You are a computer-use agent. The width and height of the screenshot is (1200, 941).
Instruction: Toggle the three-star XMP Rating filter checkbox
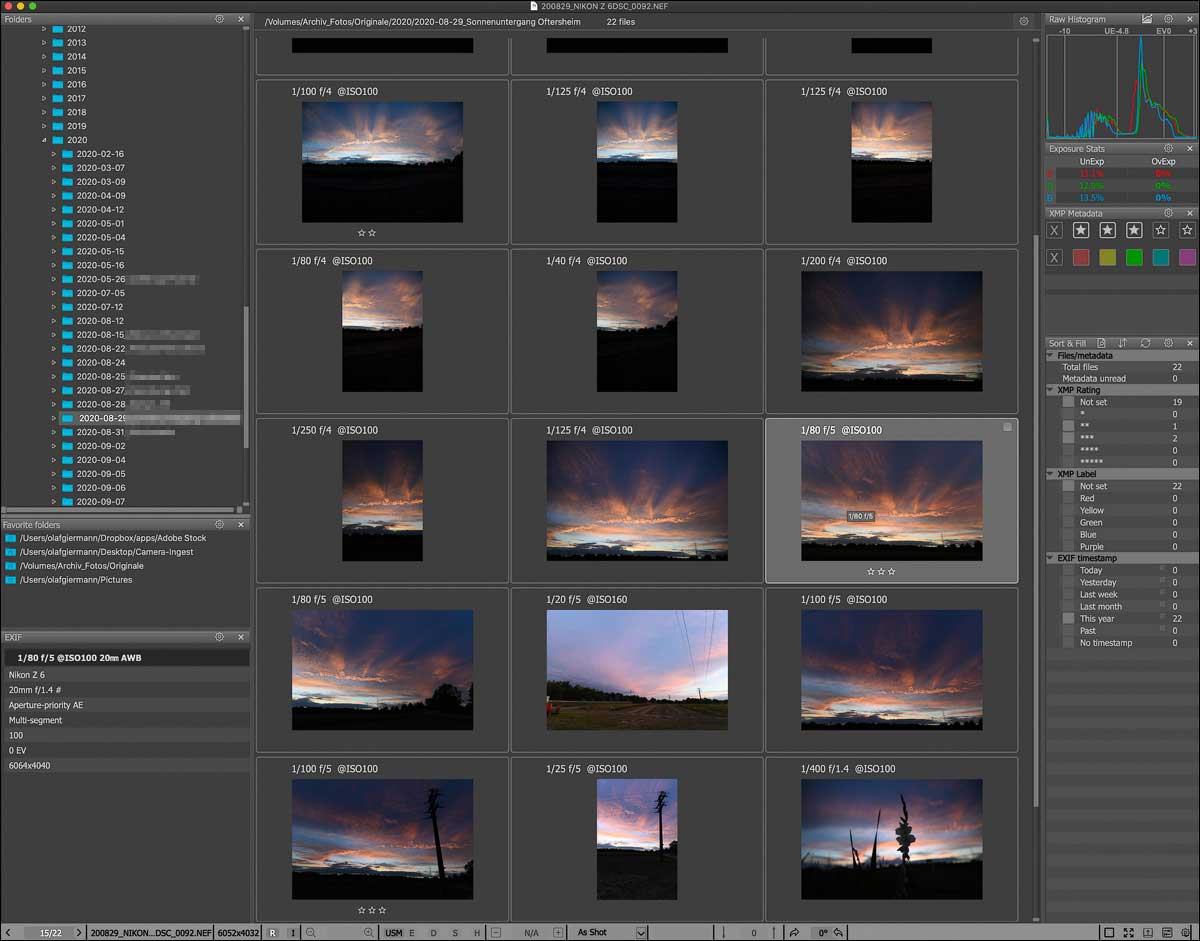click(x=1068, y=438)
